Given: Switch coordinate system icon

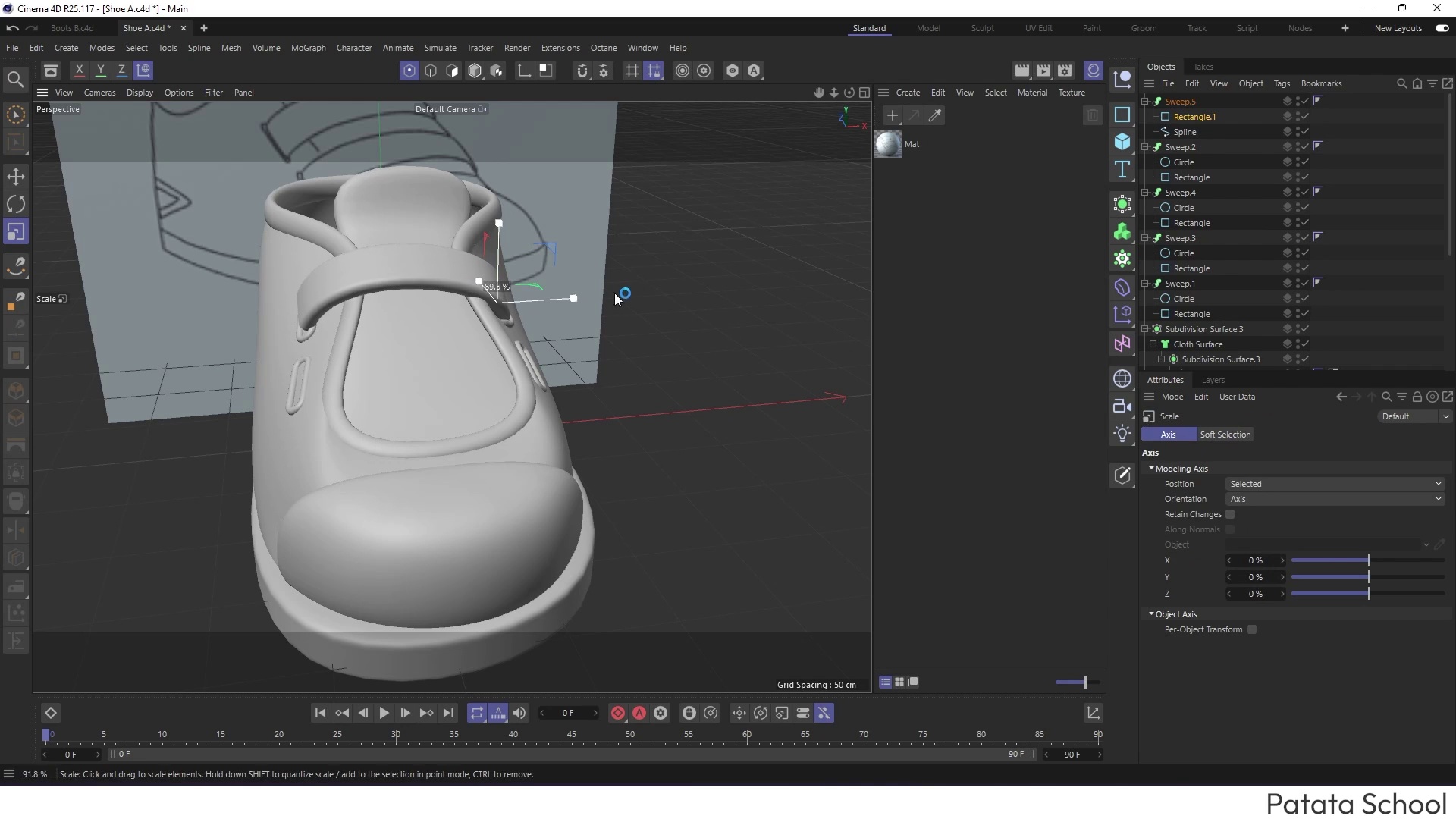Looking at the screenshot, I should click(143, 71).
